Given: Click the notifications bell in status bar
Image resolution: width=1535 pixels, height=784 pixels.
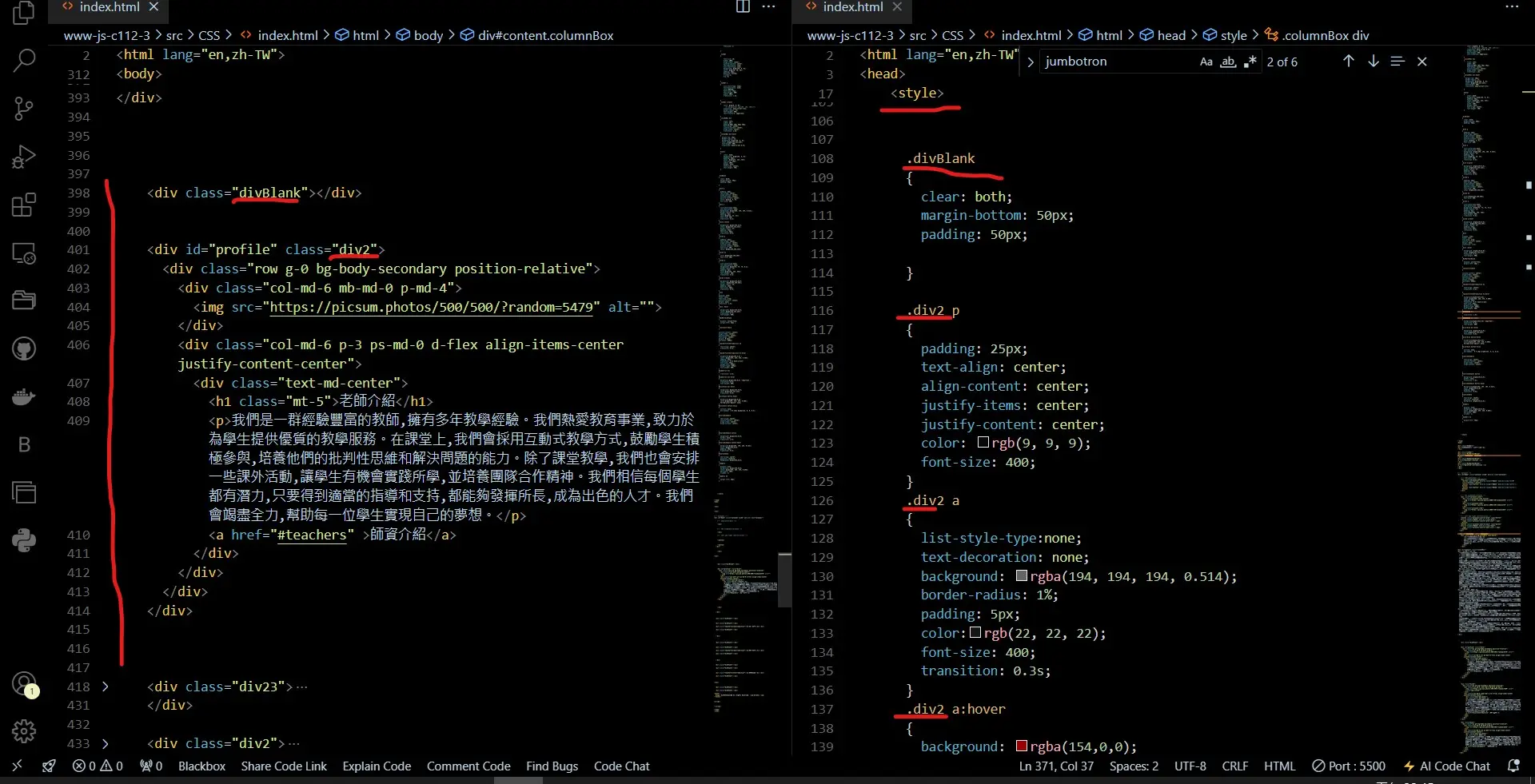Looking at the screenshot, I should pos(1513,766).
